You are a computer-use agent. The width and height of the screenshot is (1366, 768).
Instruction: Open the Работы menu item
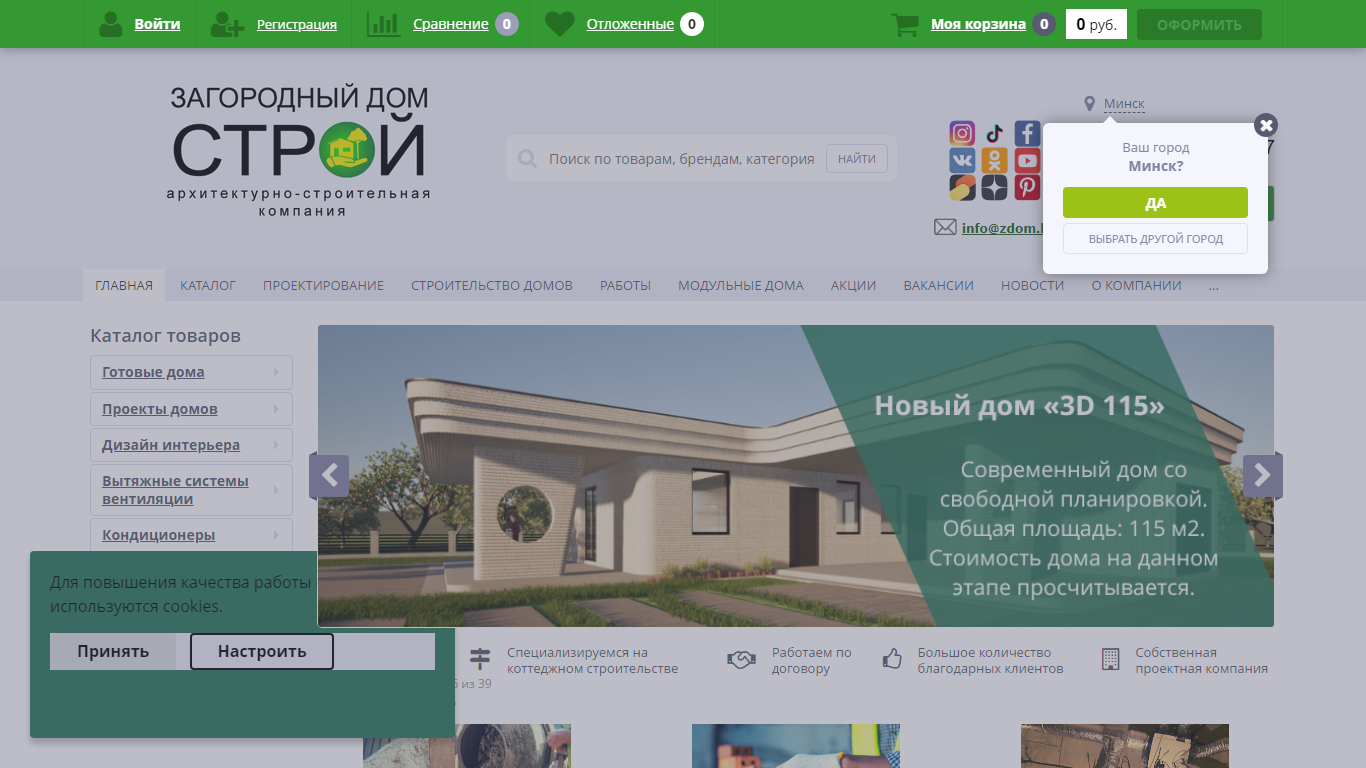pos(625,285)
